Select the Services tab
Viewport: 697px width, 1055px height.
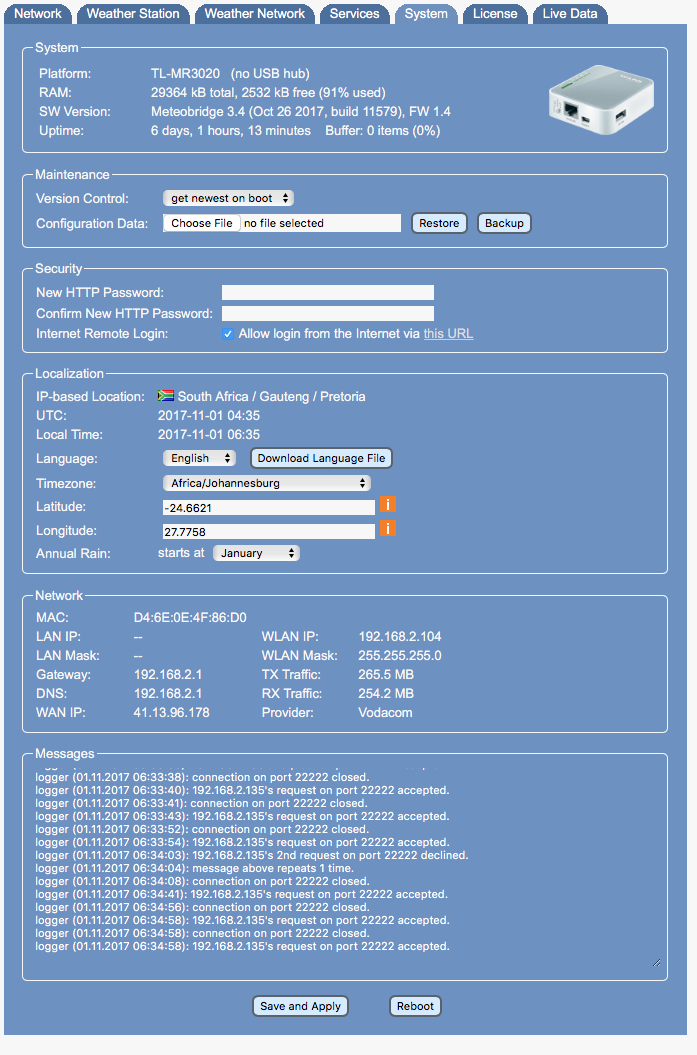click(354, 14)
